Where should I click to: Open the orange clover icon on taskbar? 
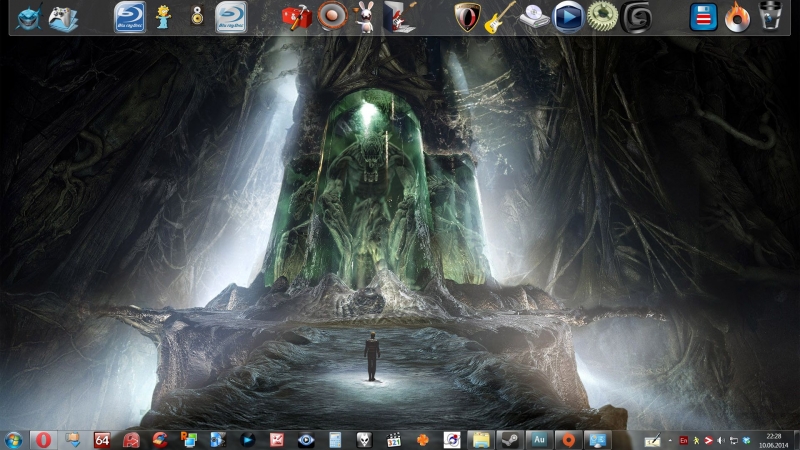tap(422, 440)
